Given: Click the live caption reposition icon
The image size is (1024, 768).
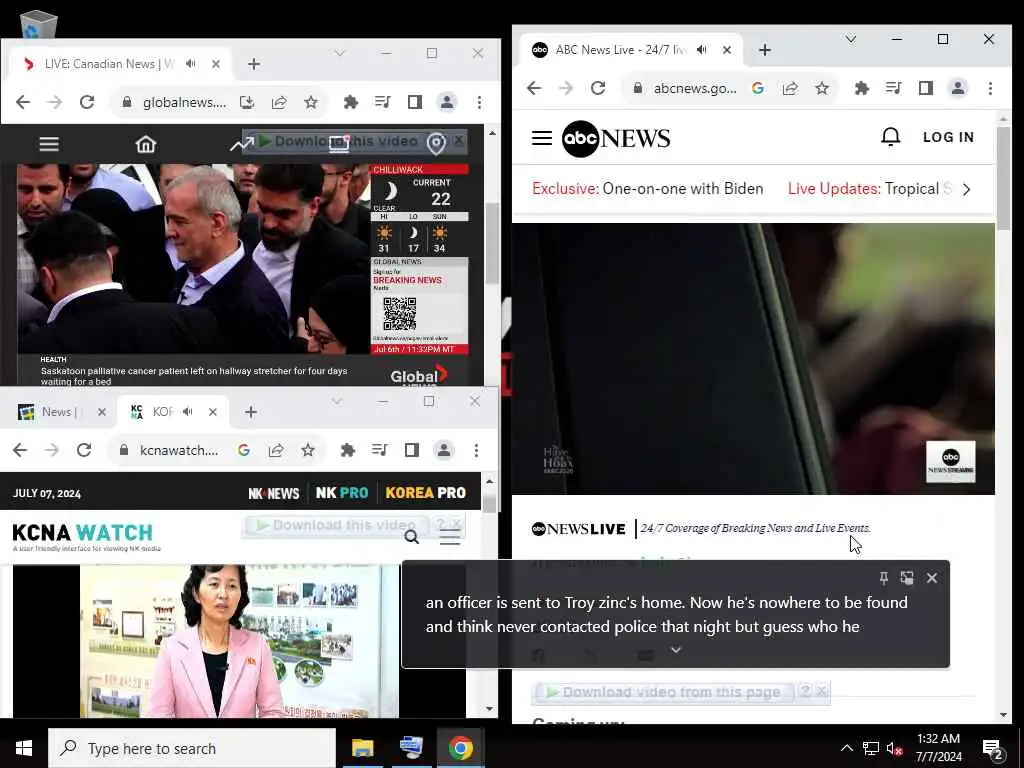Looking at the screenshot, I should pos(907,577).
